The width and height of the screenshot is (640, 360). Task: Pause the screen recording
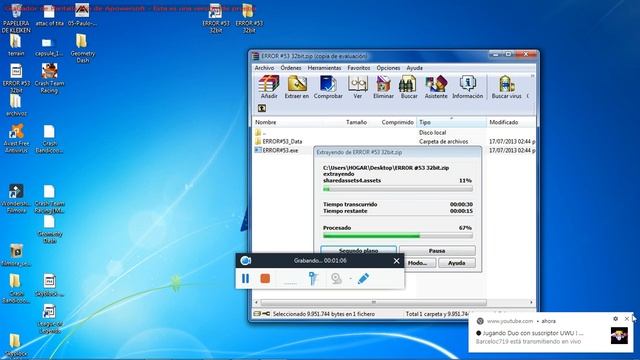(x=245, y=278)
